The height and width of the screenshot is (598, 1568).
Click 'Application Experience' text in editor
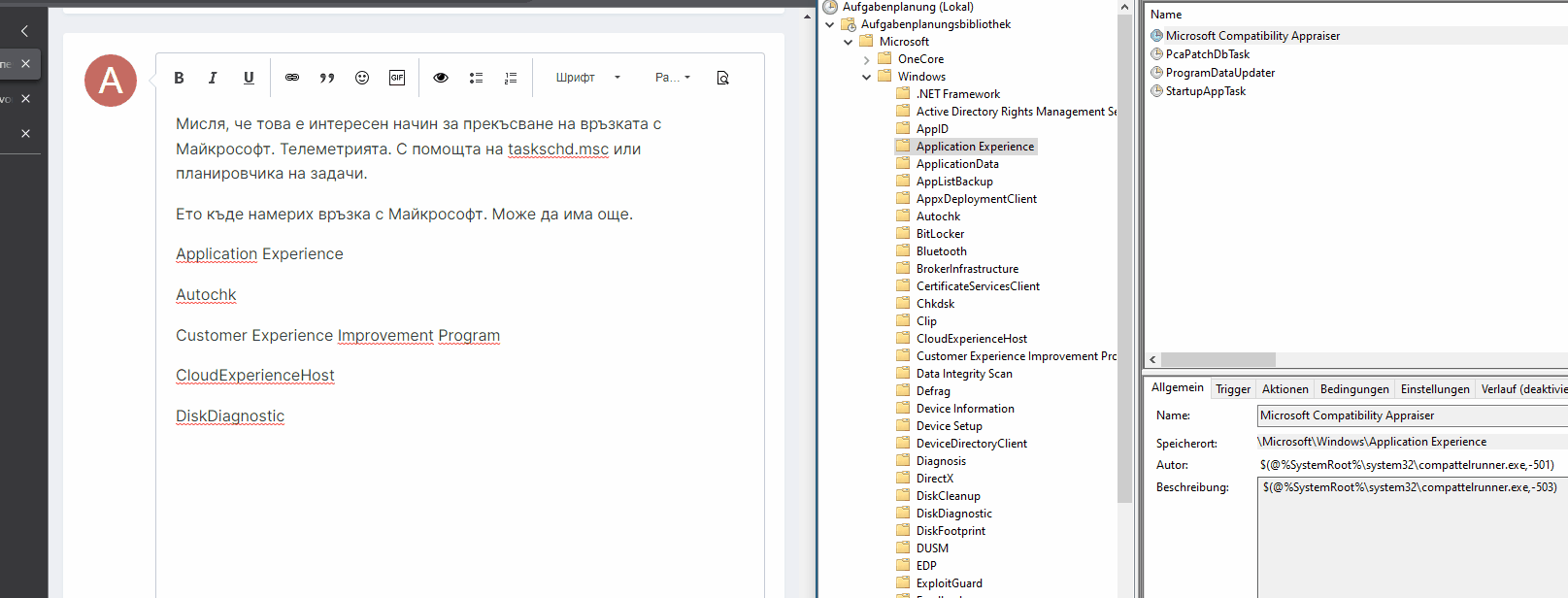click(259, 254)
